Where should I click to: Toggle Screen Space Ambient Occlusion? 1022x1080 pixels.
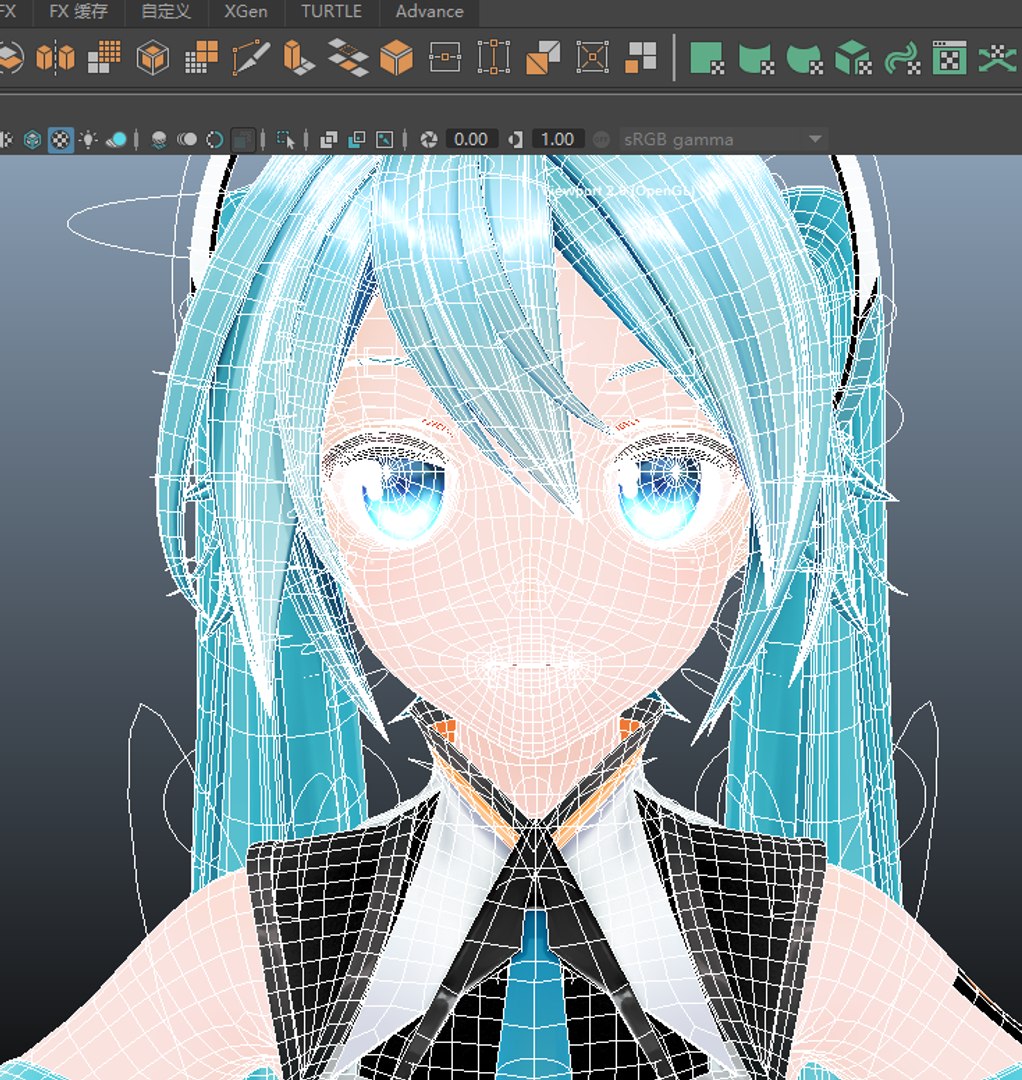[x=159, y=141]
